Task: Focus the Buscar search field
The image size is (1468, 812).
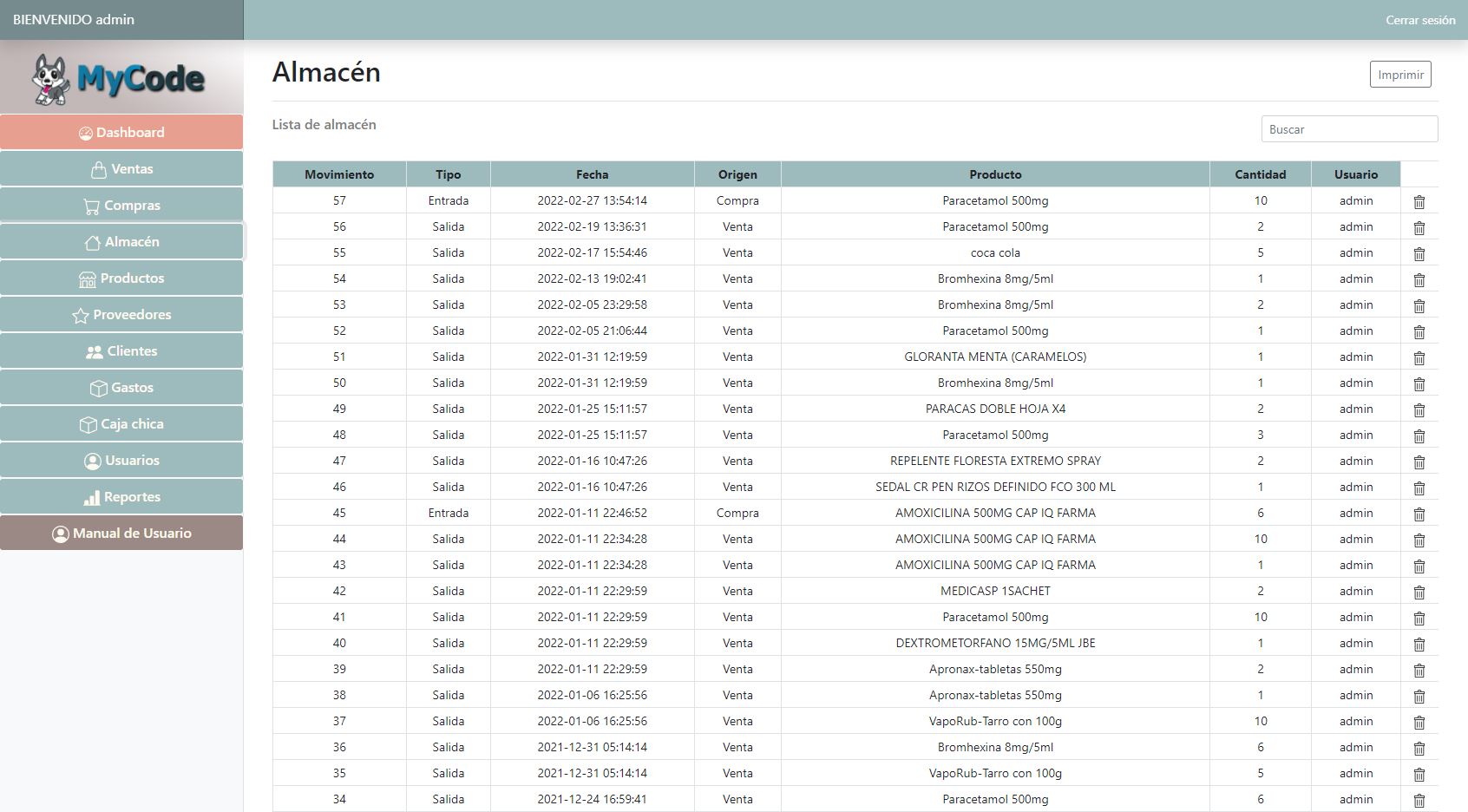Action: (x=1348, y=129)
